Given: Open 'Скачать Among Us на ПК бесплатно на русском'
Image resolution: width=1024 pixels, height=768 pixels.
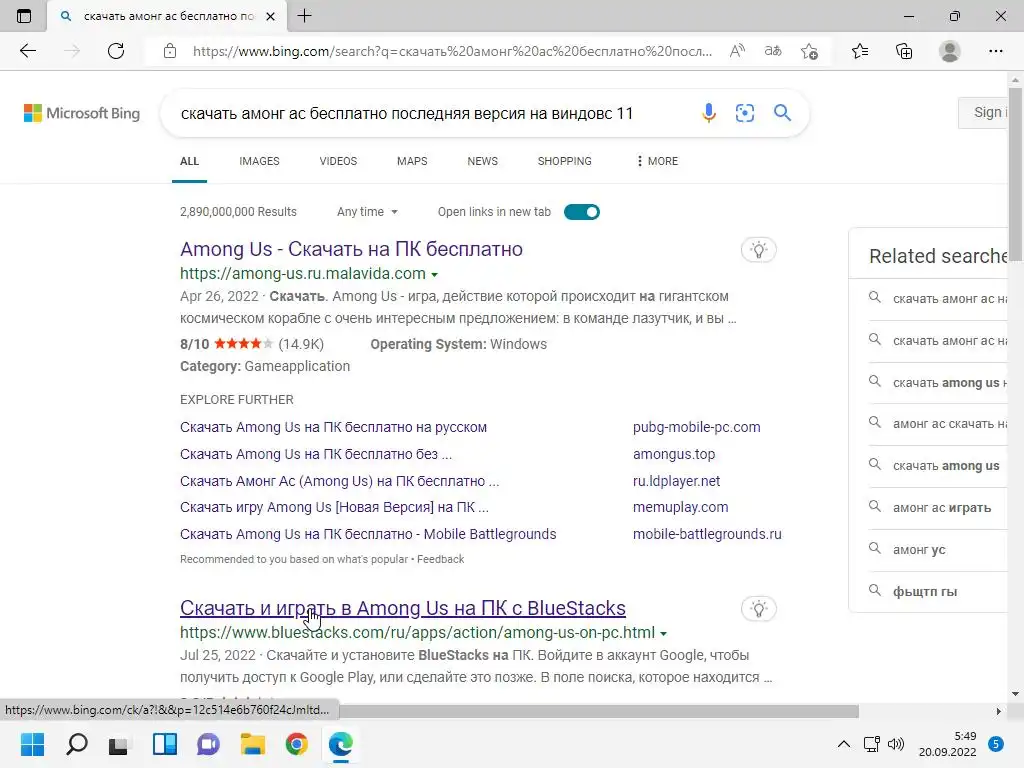Looking at the screenshot, I should click(x=333, y=427).
